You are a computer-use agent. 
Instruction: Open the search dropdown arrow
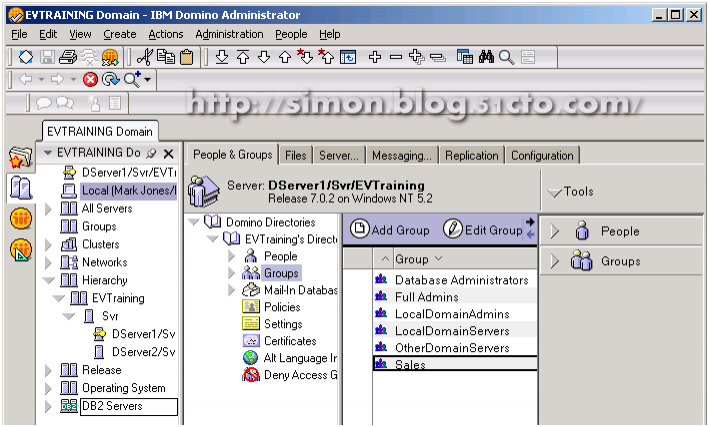coord(147,80)
